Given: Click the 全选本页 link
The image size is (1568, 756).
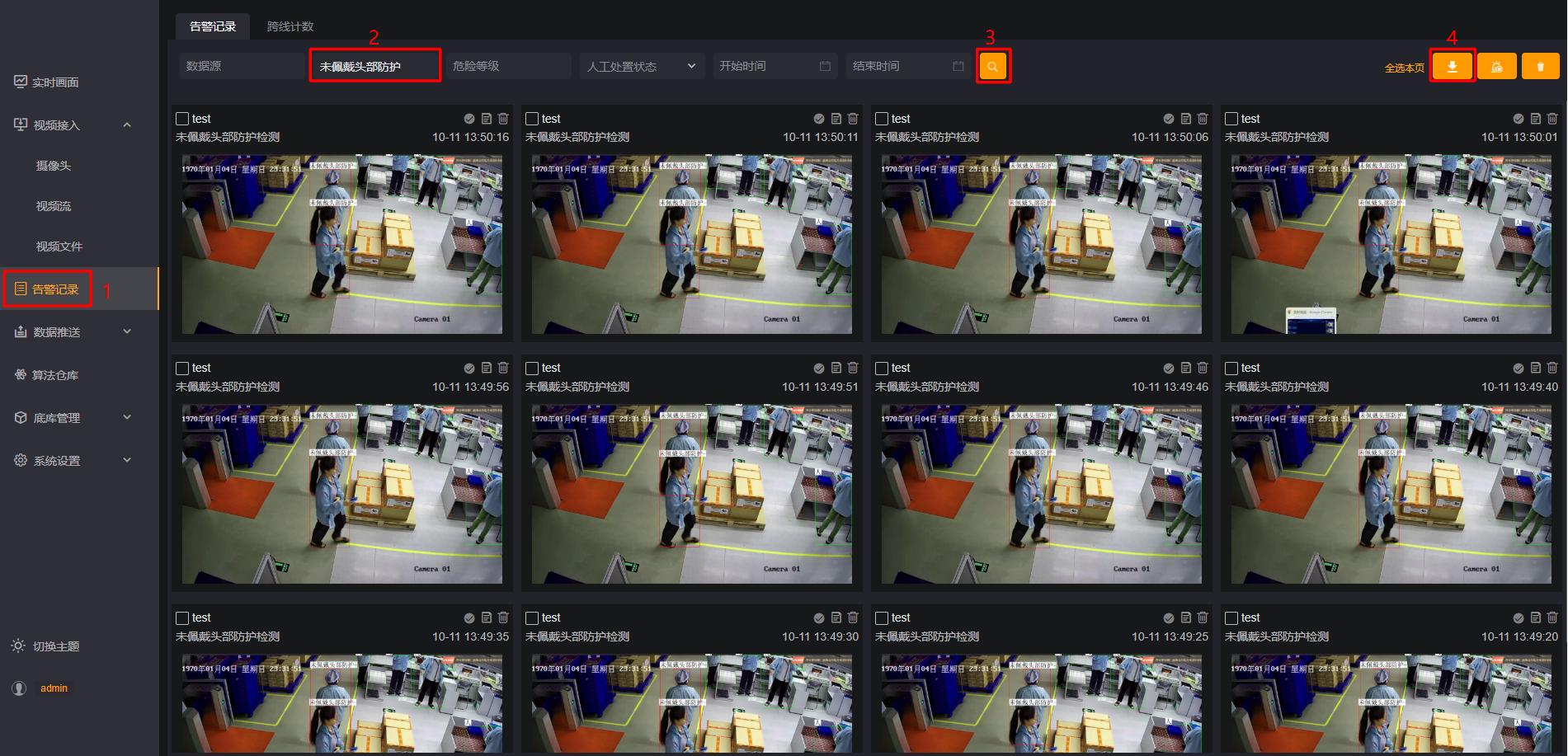Looking at the screenshot, I should click(x=1404, y=68).
